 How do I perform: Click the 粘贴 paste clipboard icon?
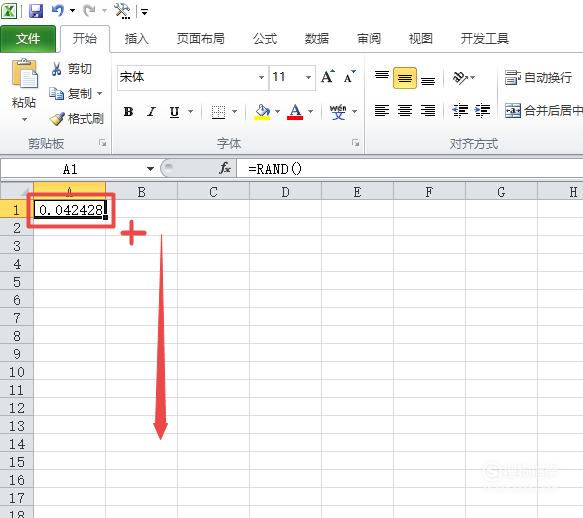tap(24, 74)
